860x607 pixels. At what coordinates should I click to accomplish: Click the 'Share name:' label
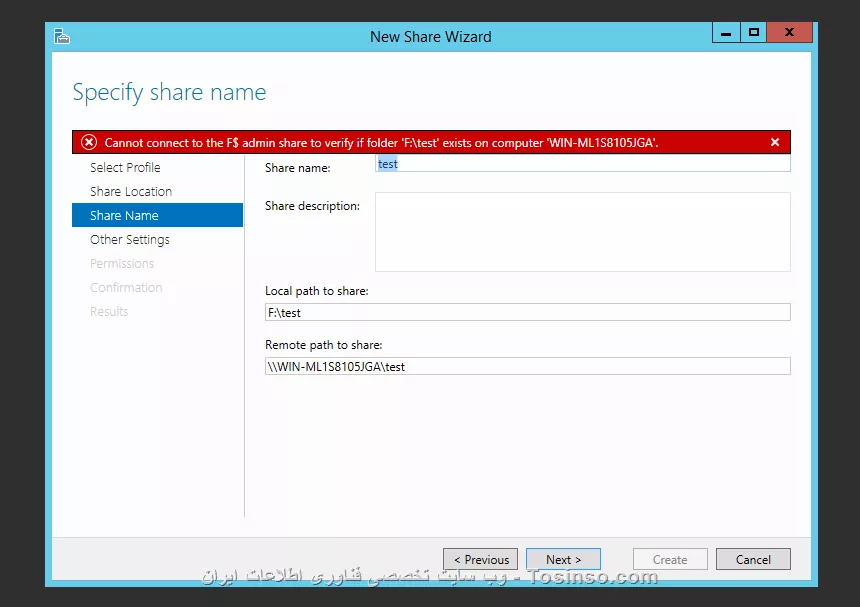pos(298,168)
